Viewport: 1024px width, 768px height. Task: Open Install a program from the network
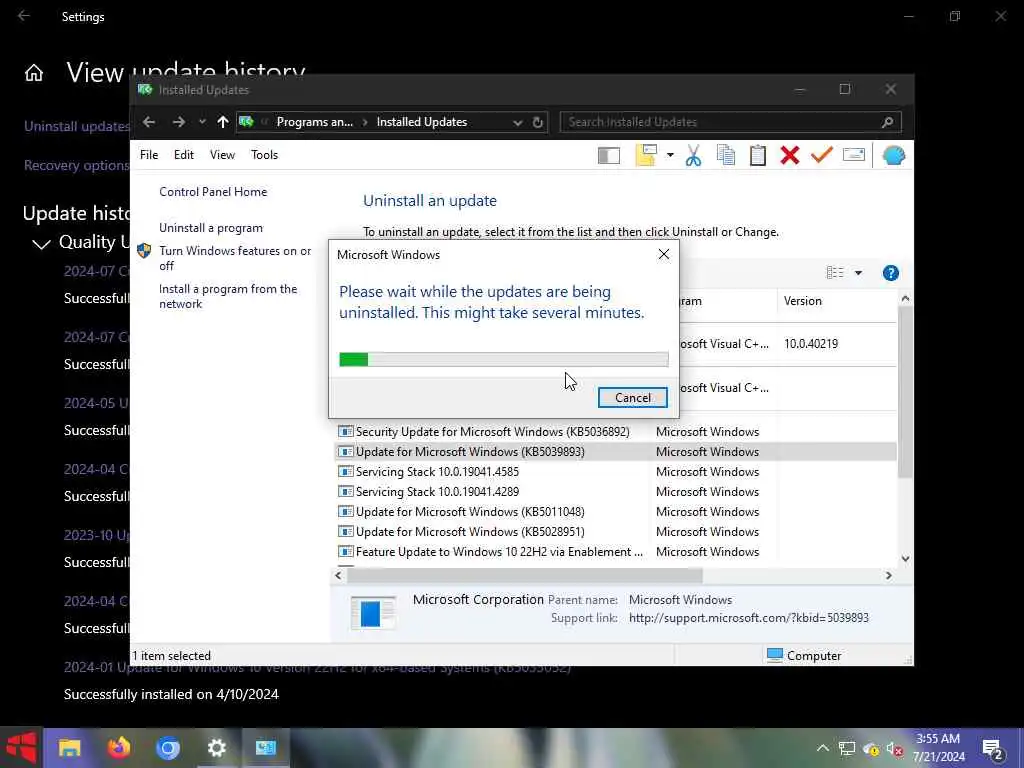click(x=228, y=296)
